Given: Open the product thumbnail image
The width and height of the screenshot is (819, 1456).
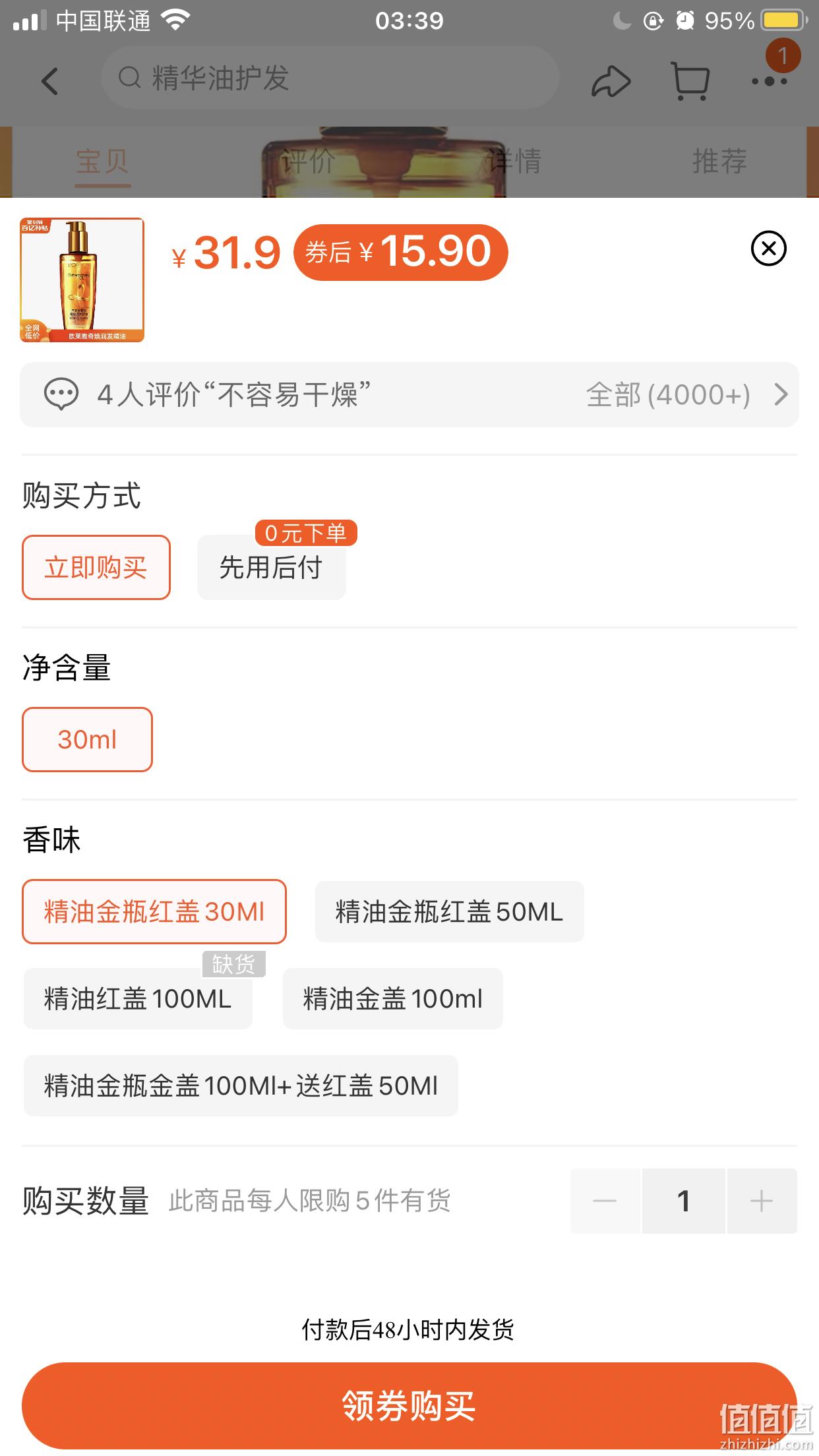Looking at the screenshot, I should tap(82, 280).
